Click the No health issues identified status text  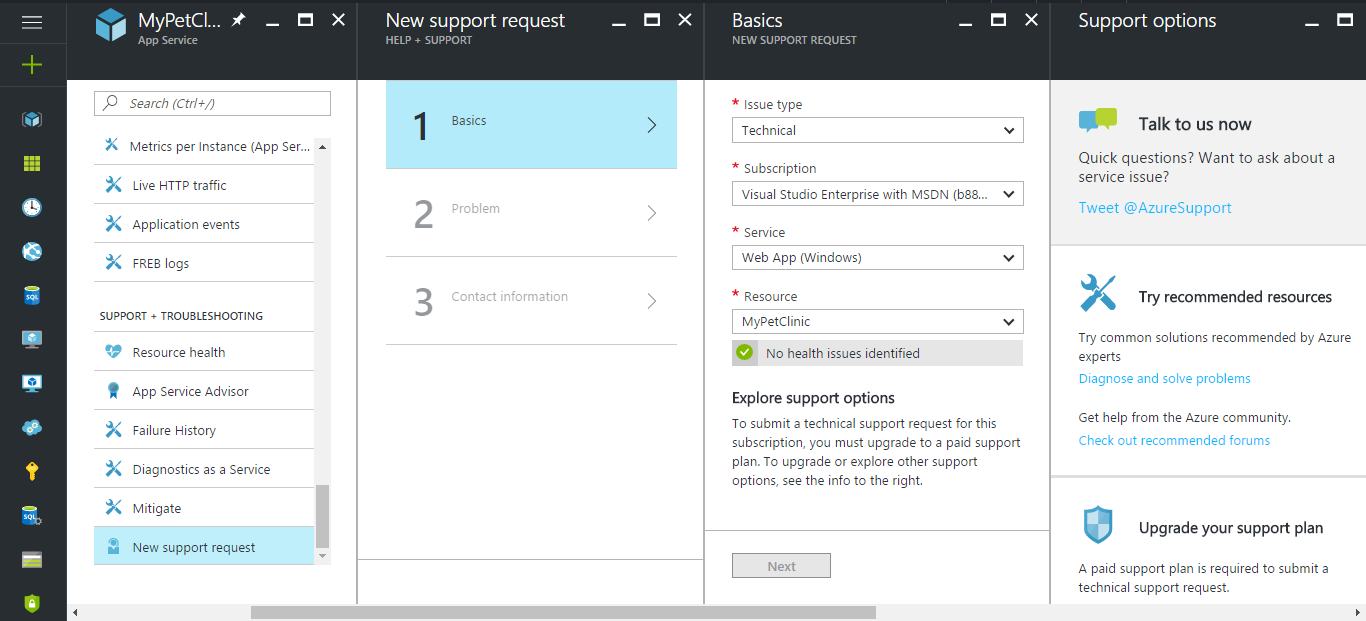pos(842,353)
